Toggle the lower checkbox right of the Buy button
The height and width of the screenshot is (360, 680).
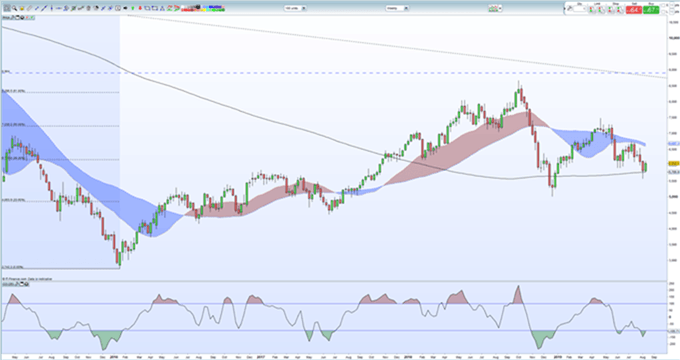663,12
